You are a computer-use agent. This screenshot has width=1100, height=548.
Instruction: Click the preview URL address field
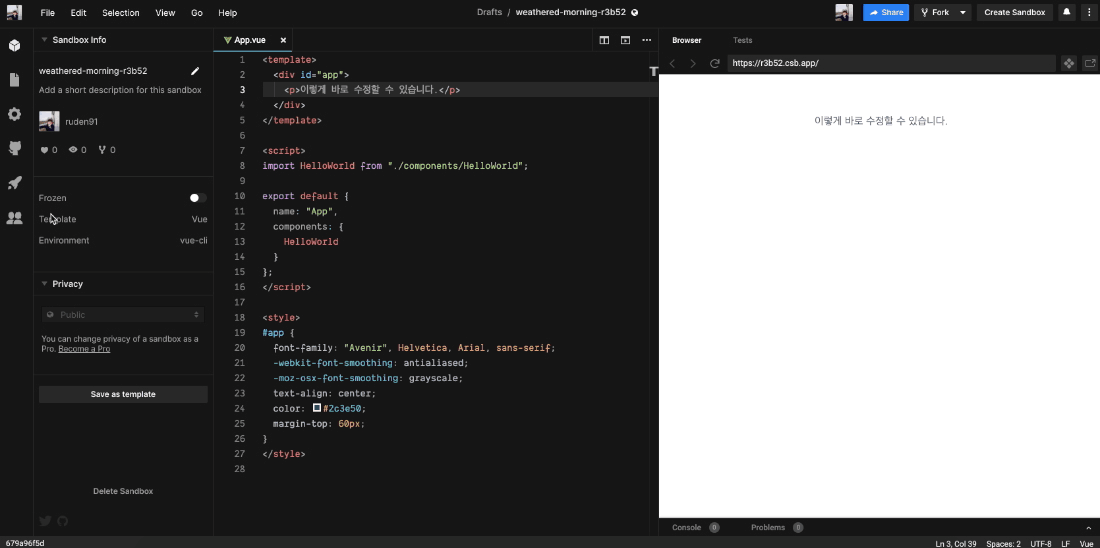coord(891,63)
